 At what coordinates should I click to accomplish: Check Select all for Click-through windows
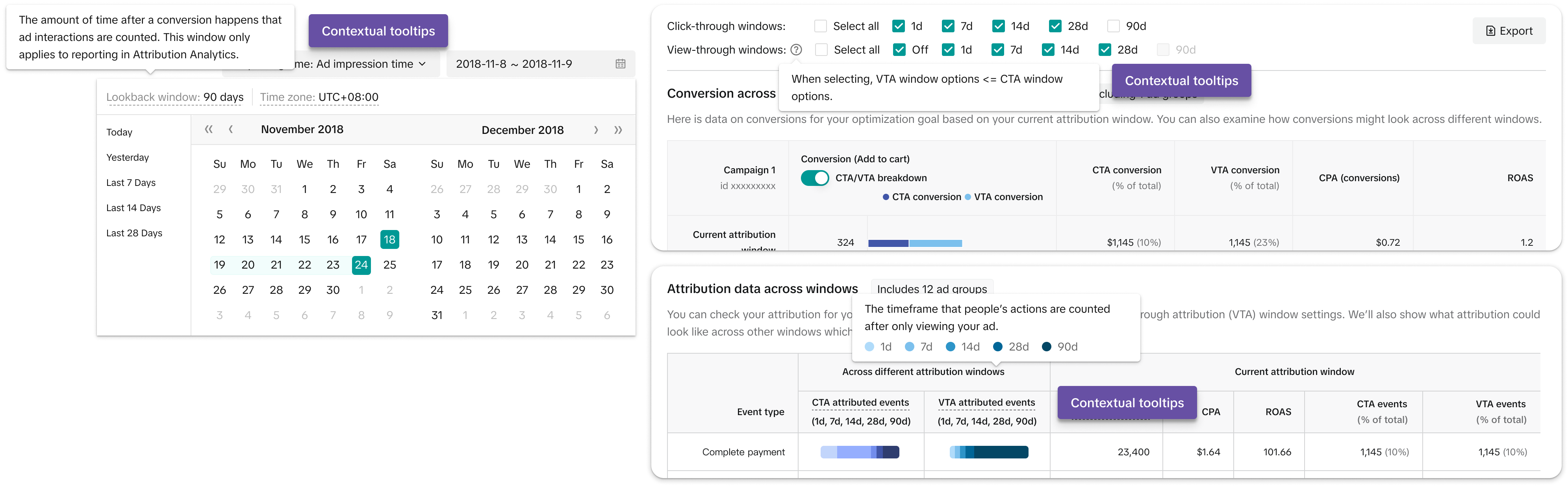coord(821,26)
